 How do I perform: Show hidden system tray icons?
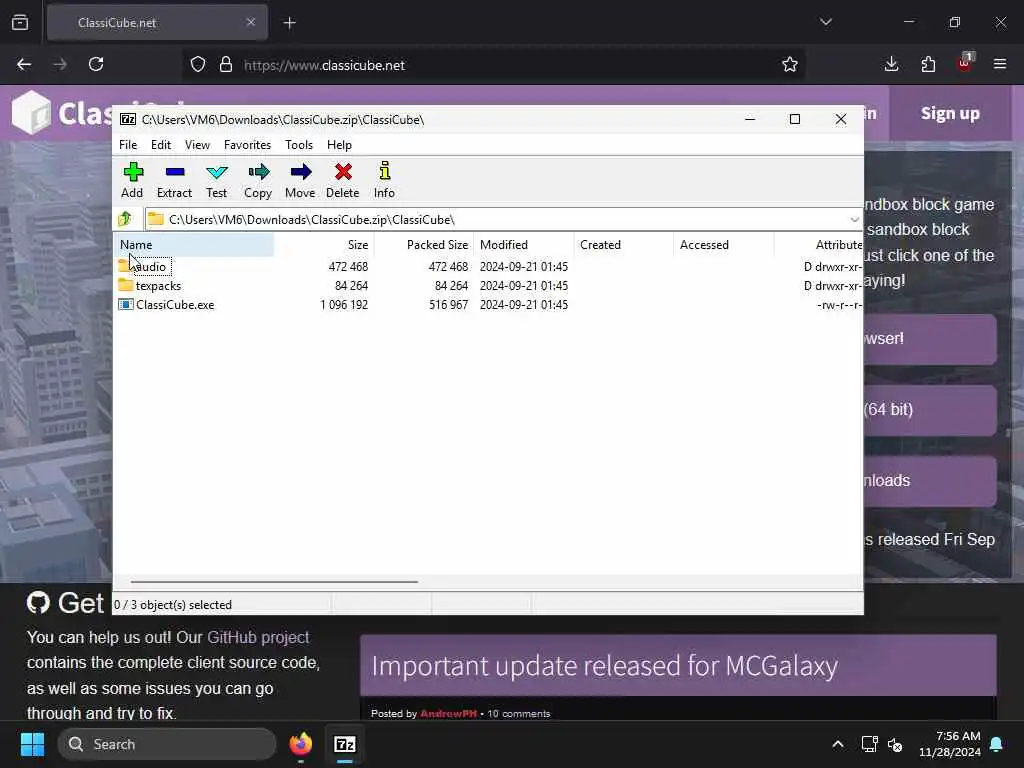click(x=838, y=744)
